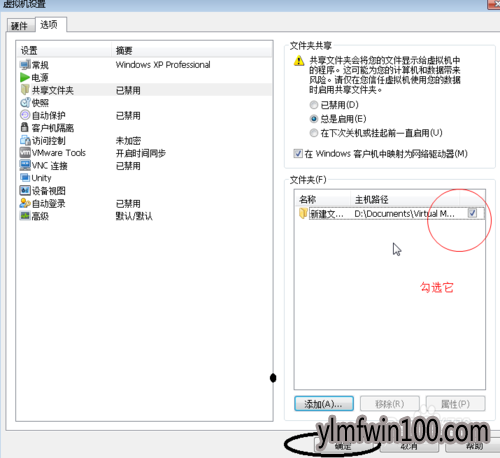Click the 常规 (General) monitor icon
This screenshot has width=500, height=458.
point(25,64)
